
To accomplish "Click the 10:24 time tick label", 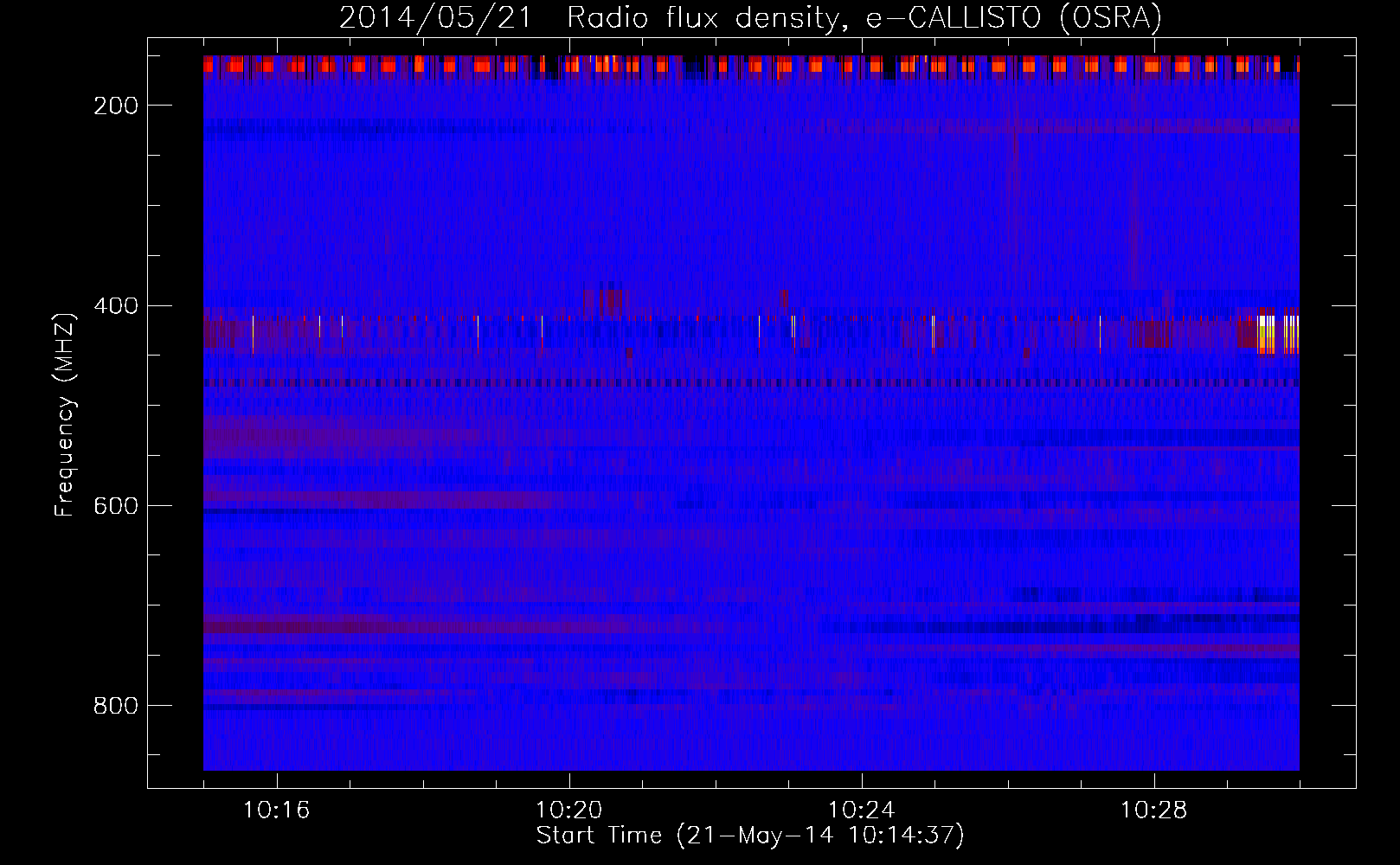I will click(x=862, y=810).
